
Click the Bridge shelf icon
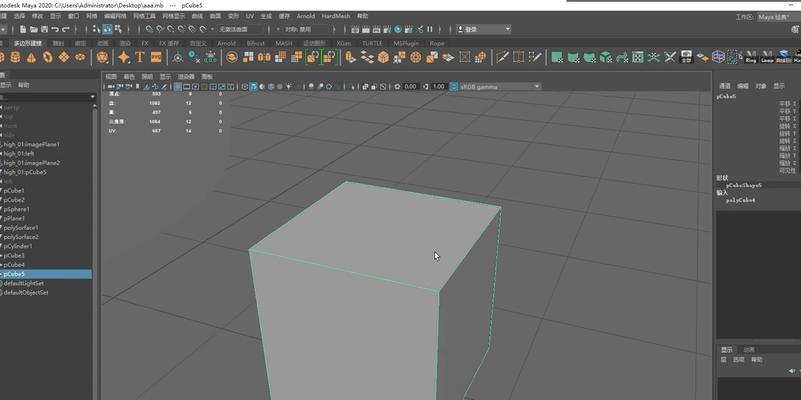click(x=367, y=57)
